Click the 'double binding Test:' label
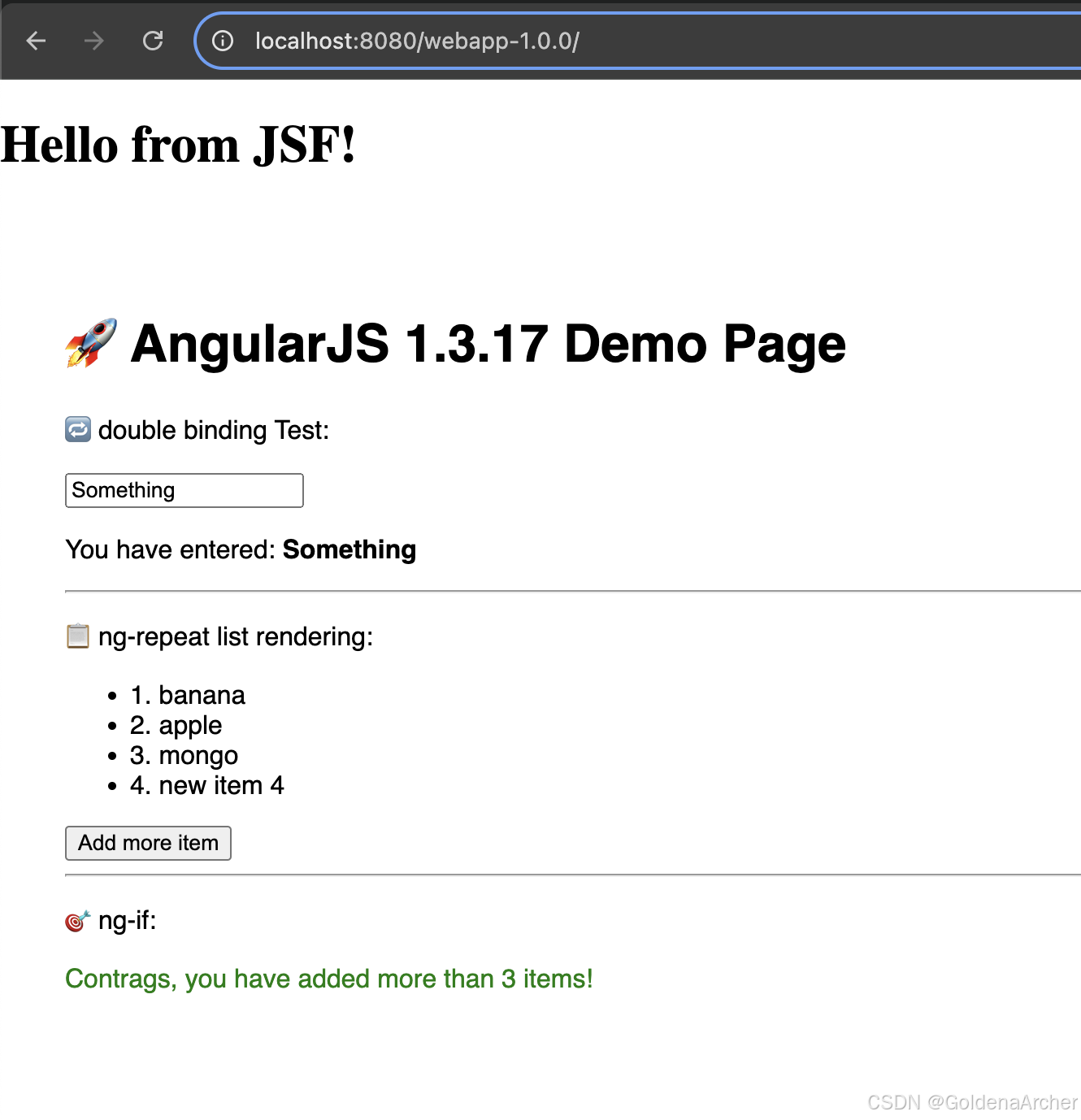The image size is (1081, 1120). (x=214, y=430)
